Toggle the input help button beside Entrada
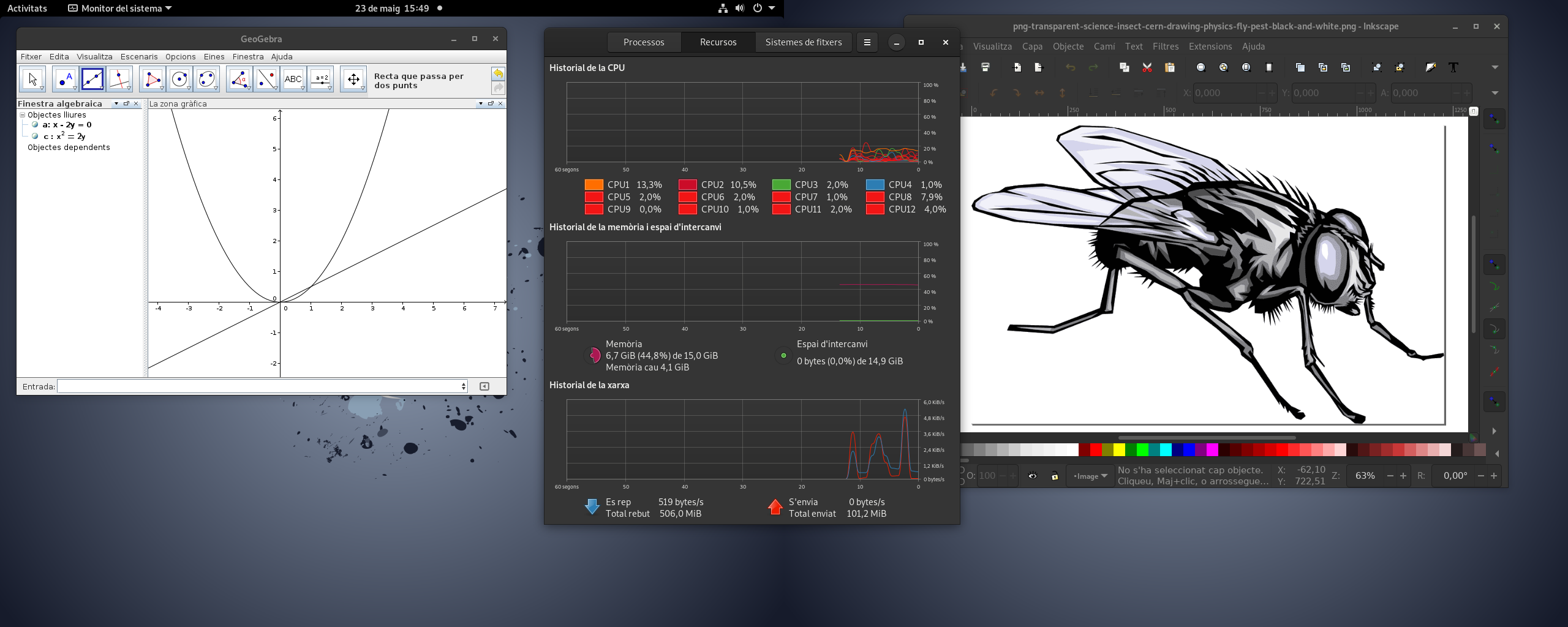 pos(484,386)
